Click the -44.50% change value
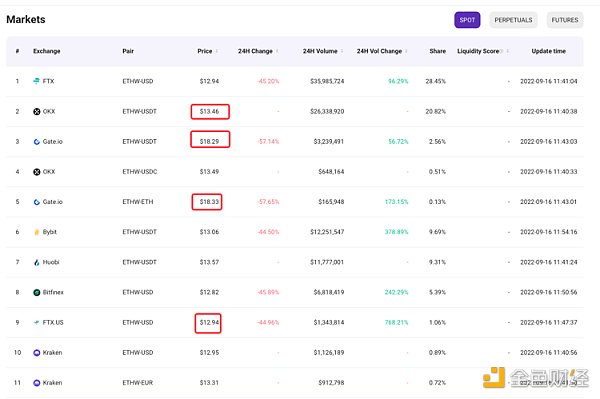The height and width of the screenshot is (399, 600). coord(268,232)
